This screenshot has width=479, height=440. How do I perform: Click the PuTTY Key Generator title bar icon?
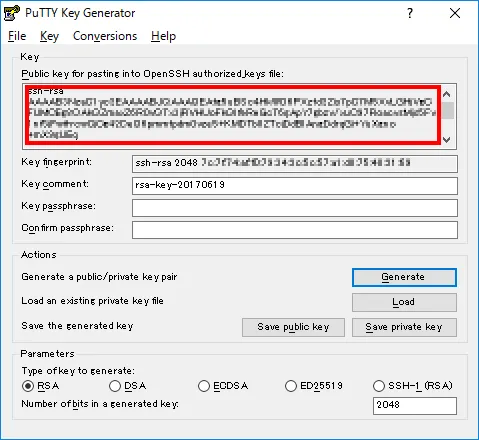tap(12, 13)
